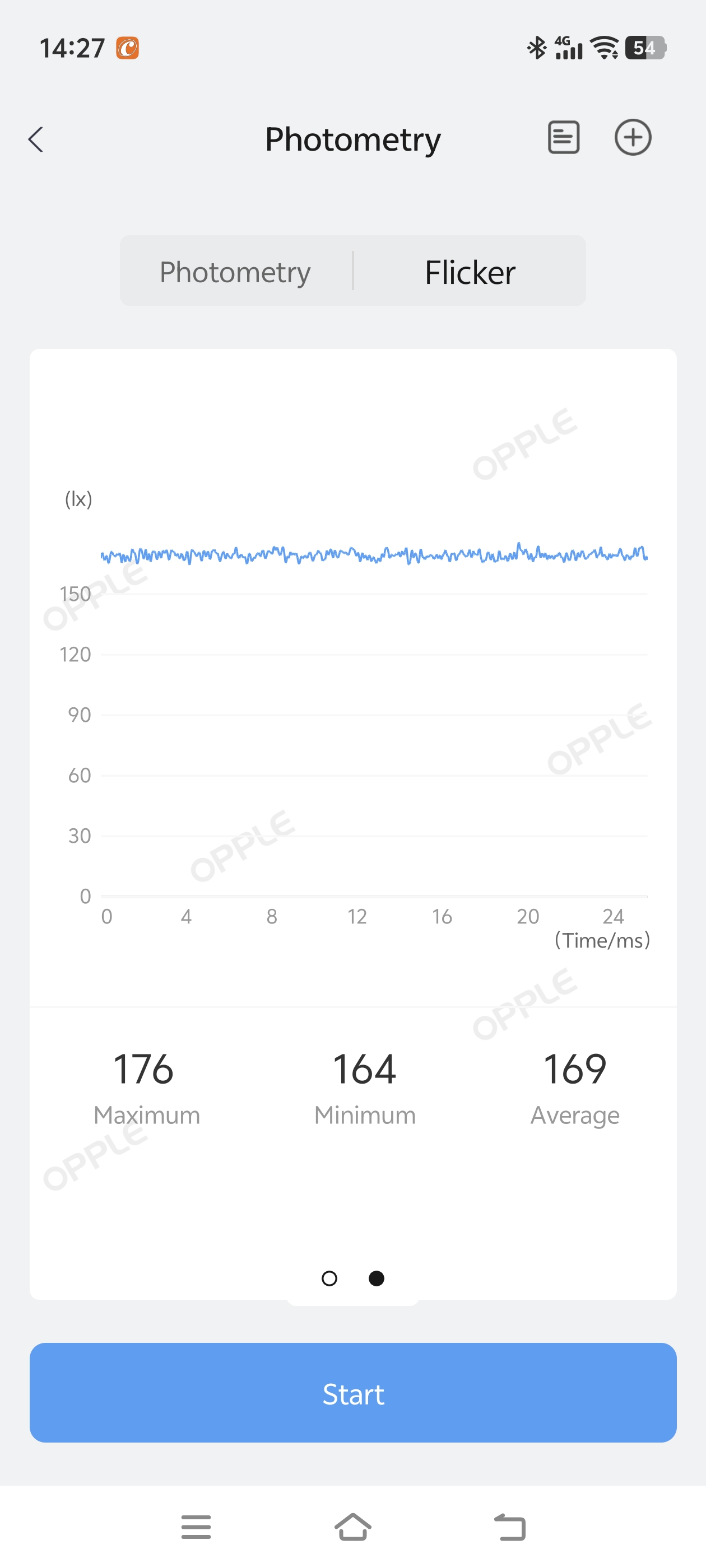The height and width of the screenshot is (1568, 706).
Task: Open the Android recent apps menu icon
Action: click(196, 1527)
